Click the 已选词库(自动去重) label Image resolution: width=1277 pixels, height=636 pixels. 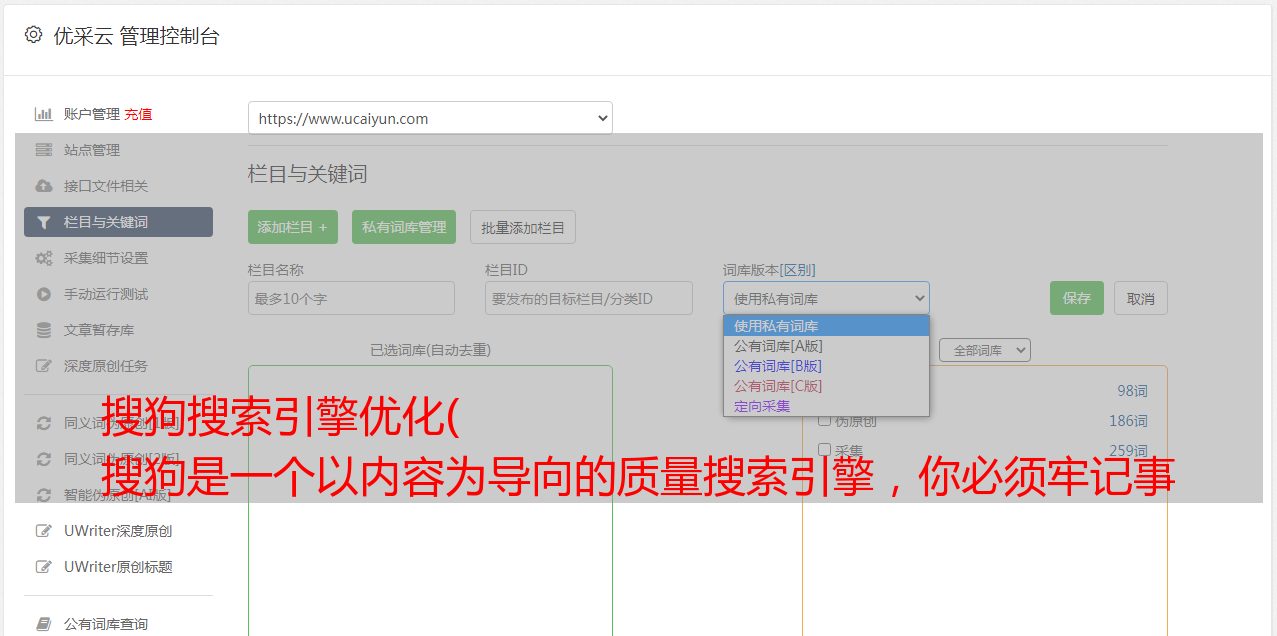point(430,350)
